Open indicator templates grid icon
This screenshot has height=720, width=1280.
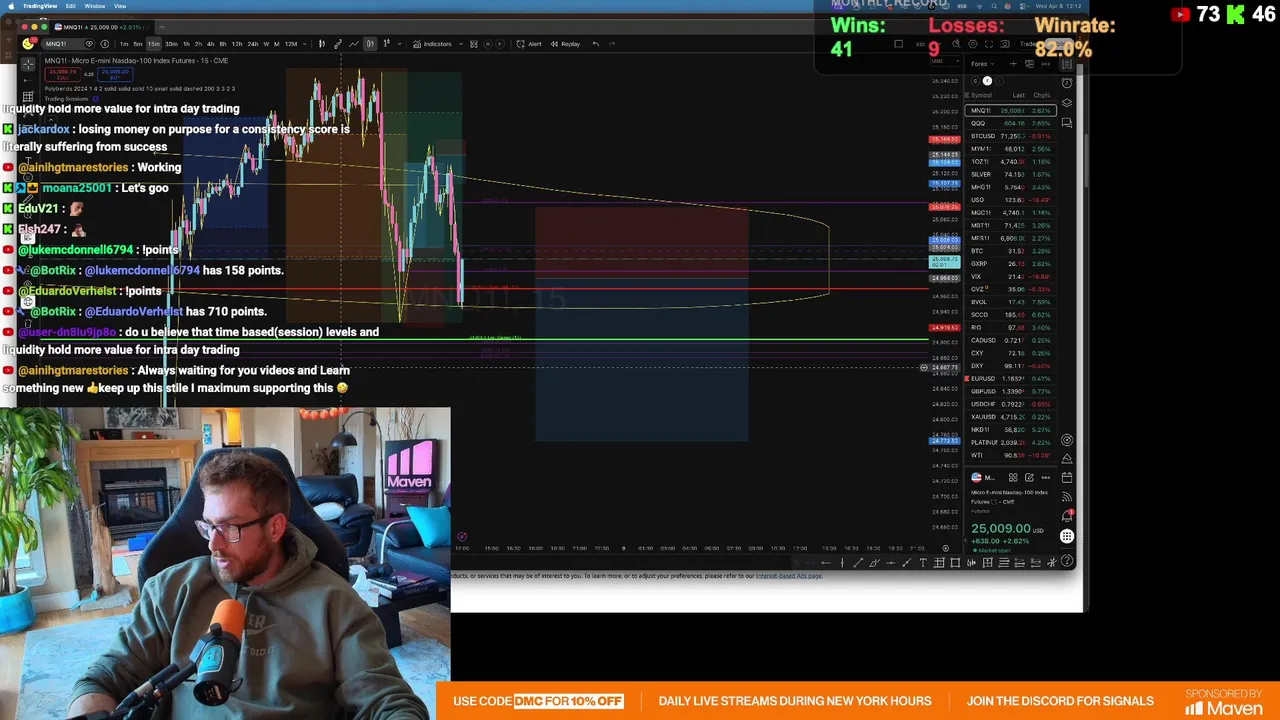click(474, 44)
